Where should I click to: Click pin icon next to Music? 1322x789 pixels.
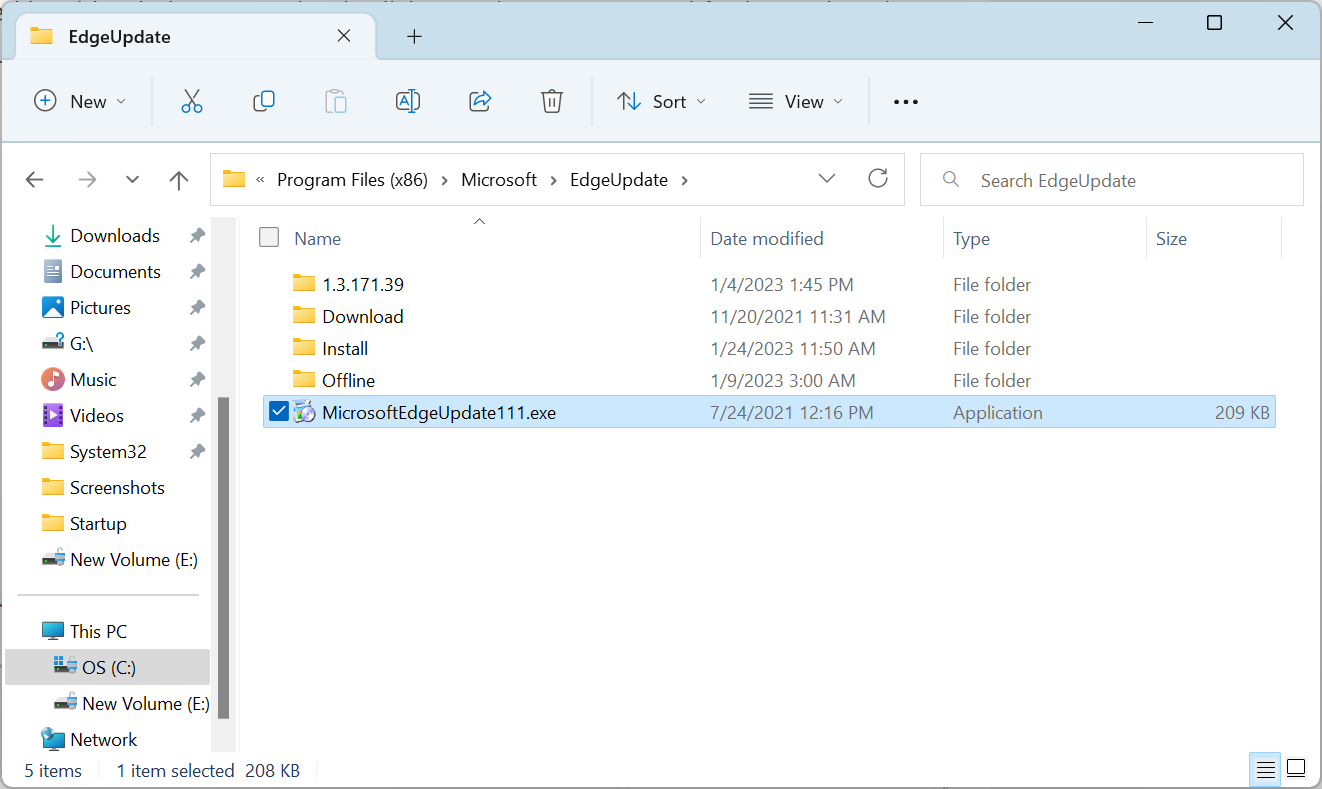(x=197, y=380)
